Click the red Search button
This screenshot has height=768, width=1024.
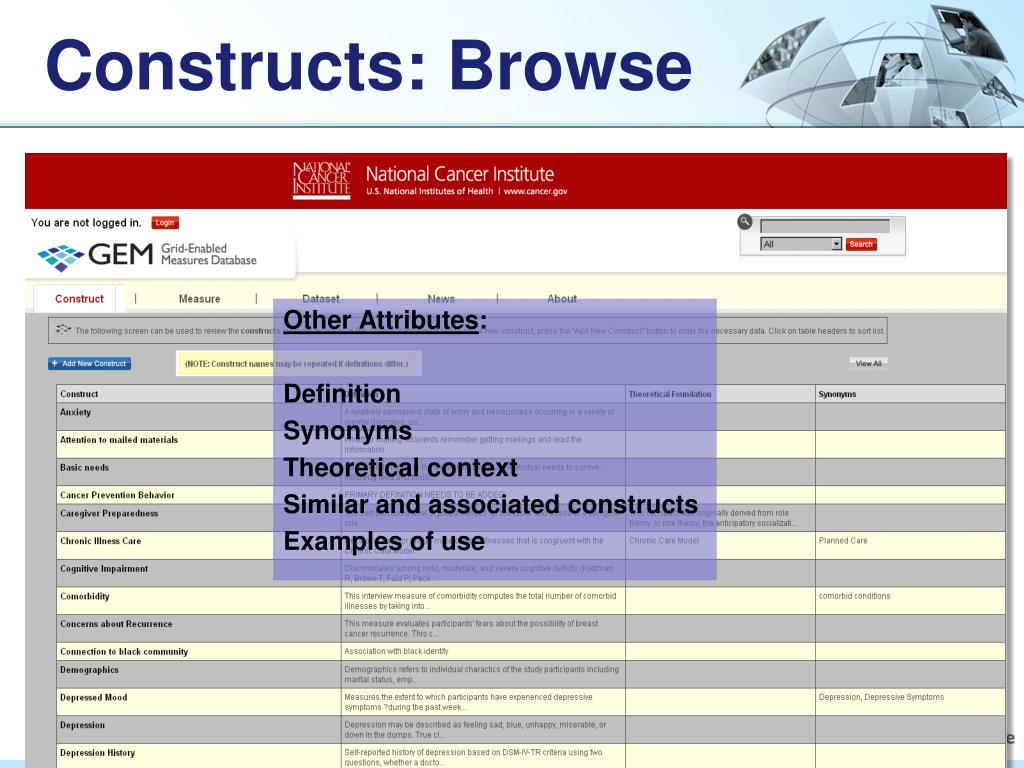point(861,244)
